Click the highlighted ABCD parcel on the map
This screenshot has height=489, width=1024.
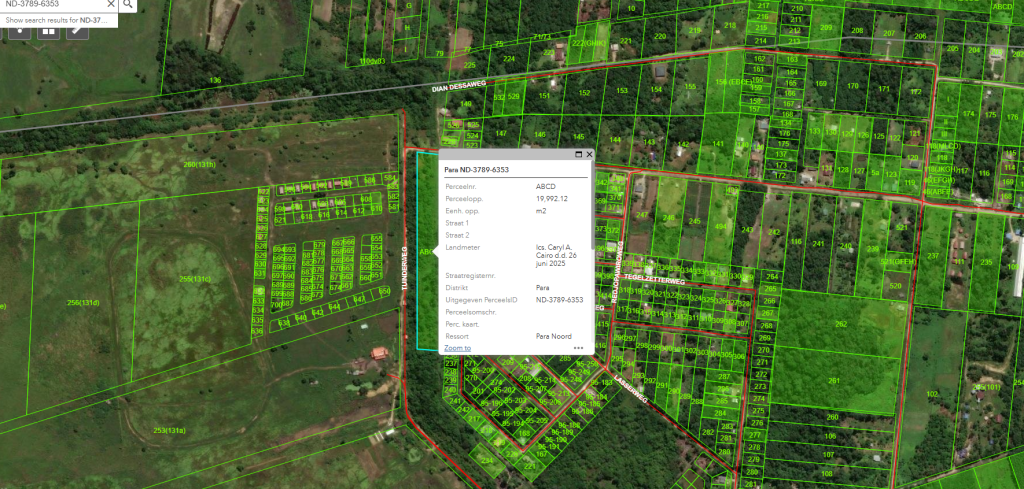coord(426,300)
